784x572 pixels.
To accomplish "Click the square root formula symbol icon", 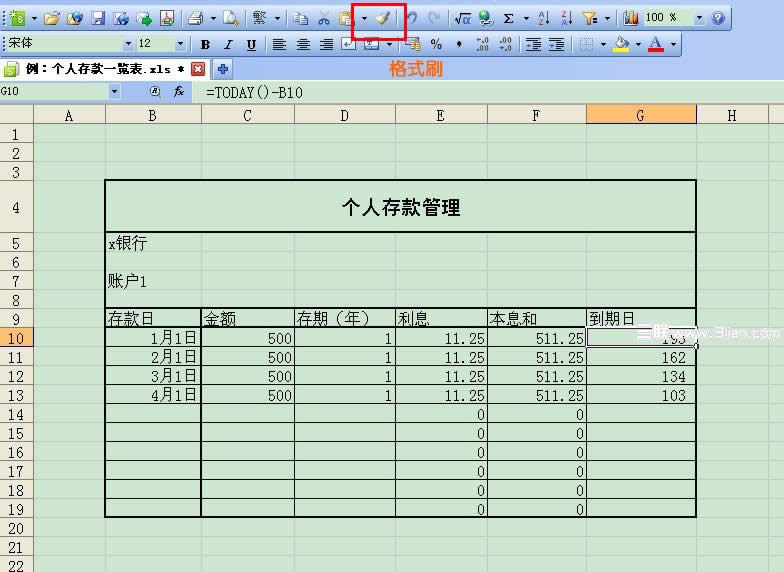I will 462,19.
